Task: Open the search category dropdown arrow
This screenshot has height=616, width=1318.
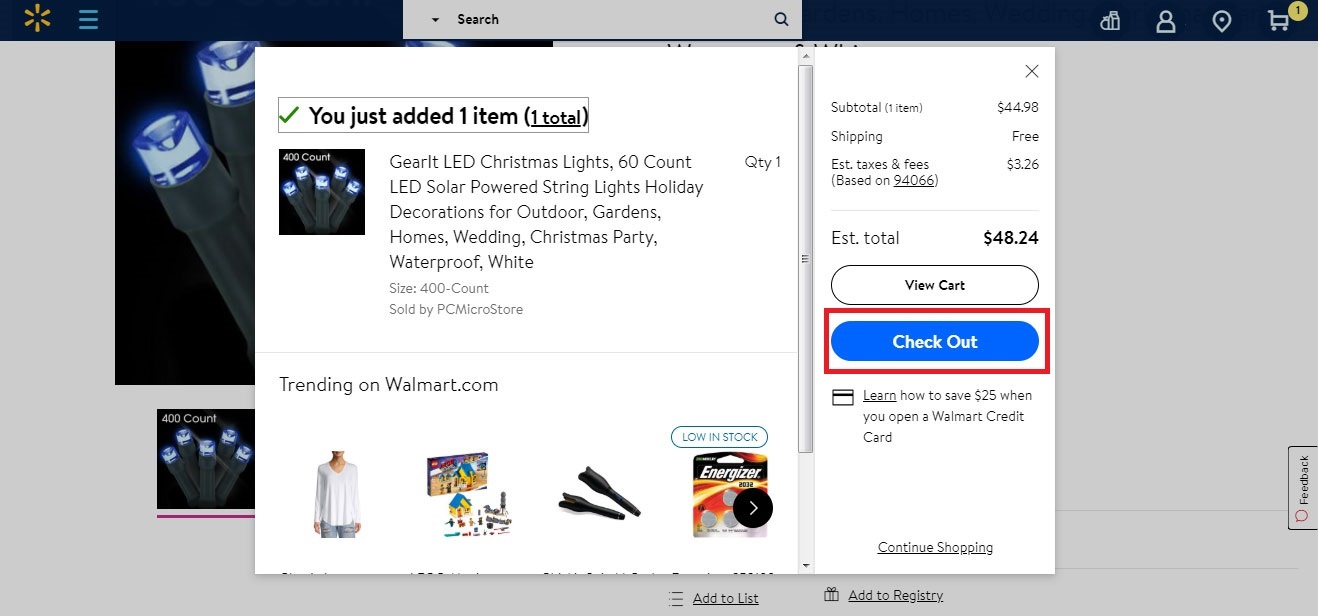Action: [434, 19]
